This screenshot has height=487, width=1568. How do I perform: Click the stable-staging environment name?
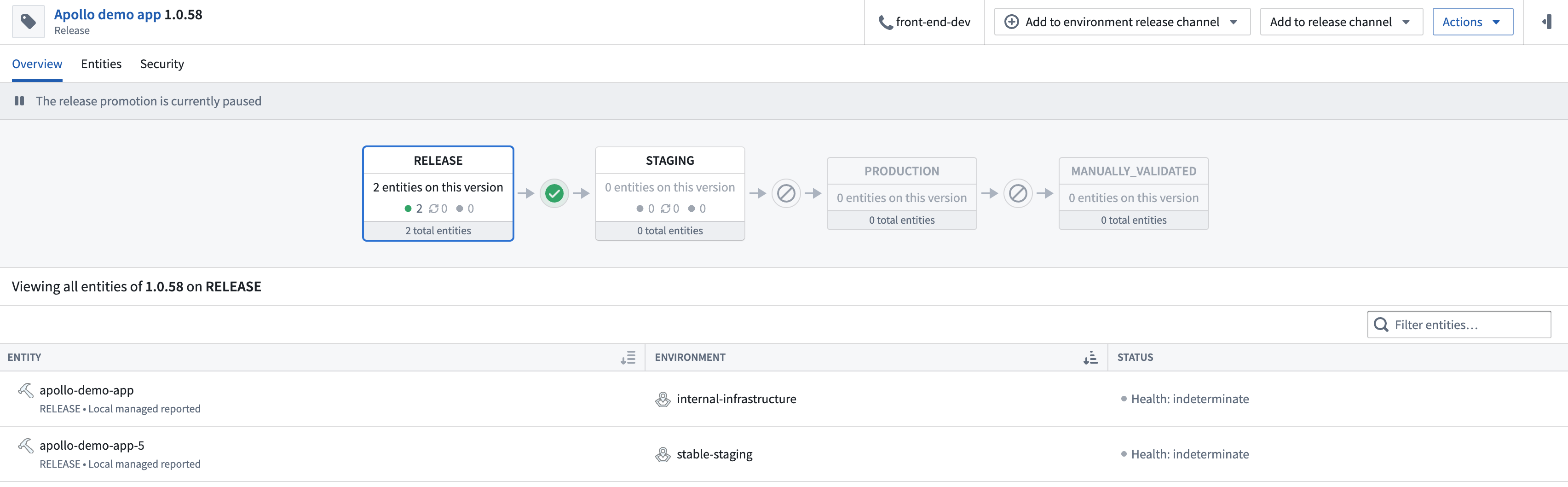pos(715,455)
